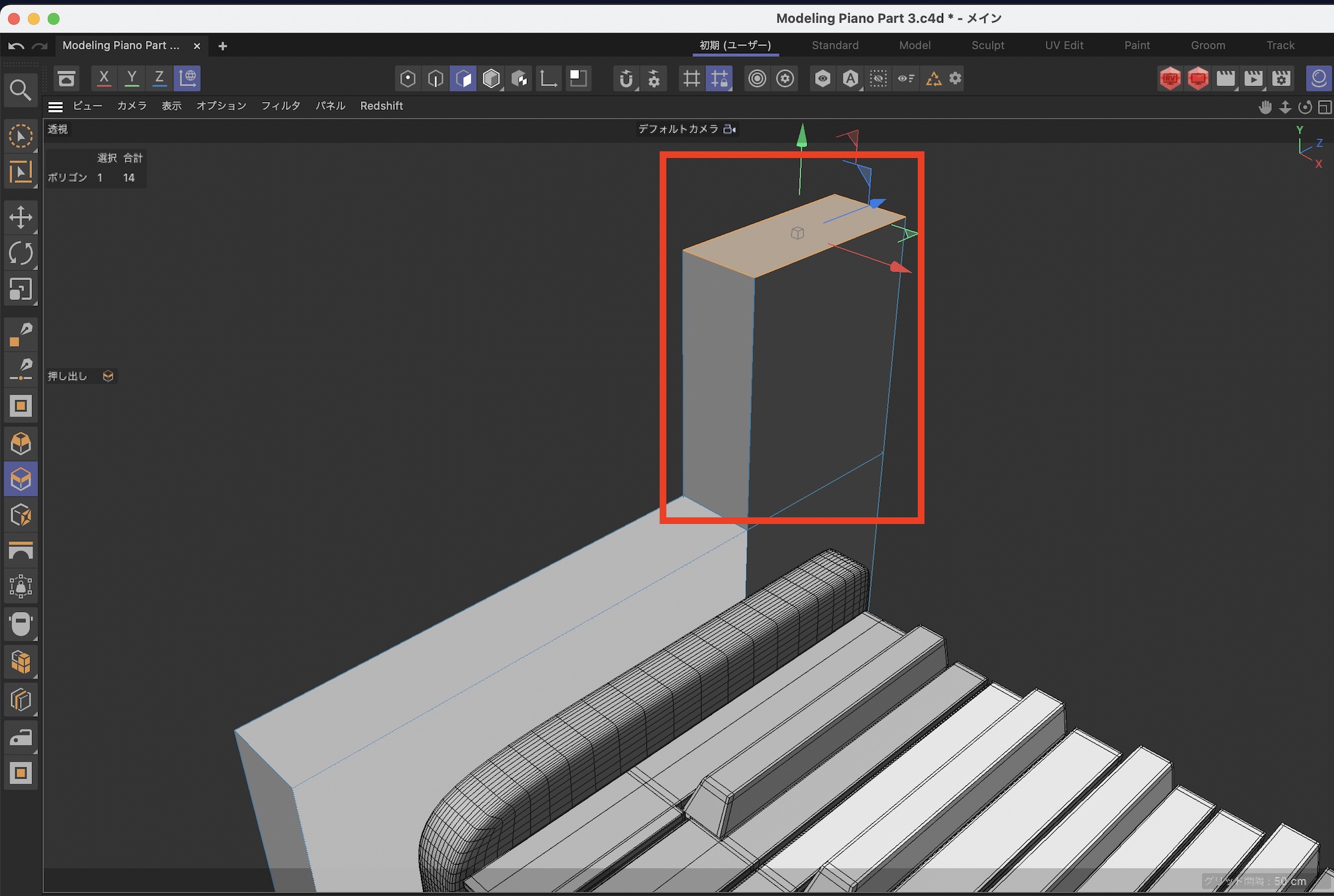Select the Scale tool
The width and height of the screenshot is (1334, 896).
coord(21,289)
